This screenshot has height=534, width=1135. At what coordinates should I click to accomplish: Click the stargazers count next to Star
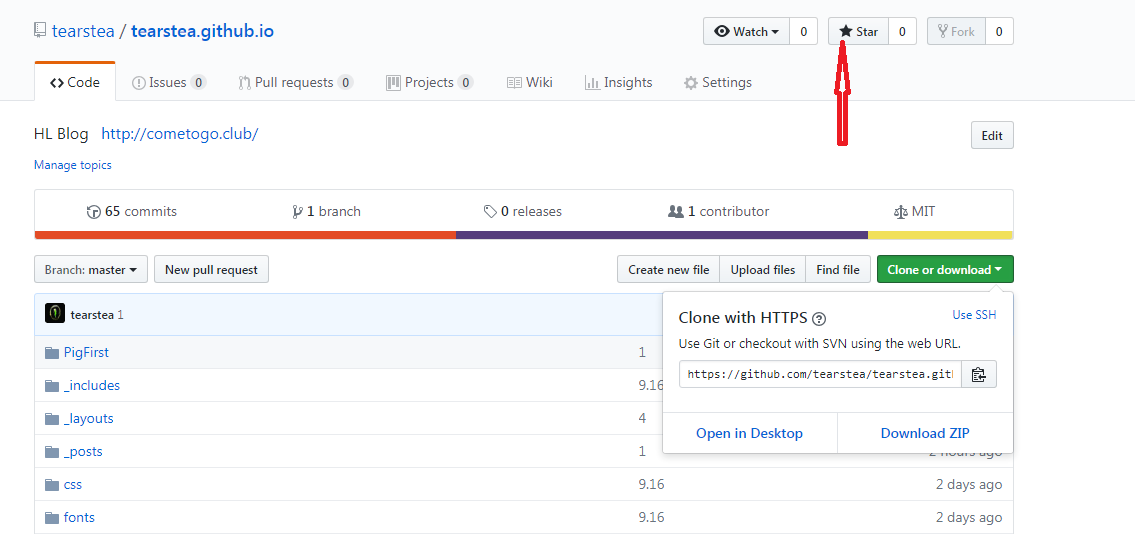pos(902,31)
